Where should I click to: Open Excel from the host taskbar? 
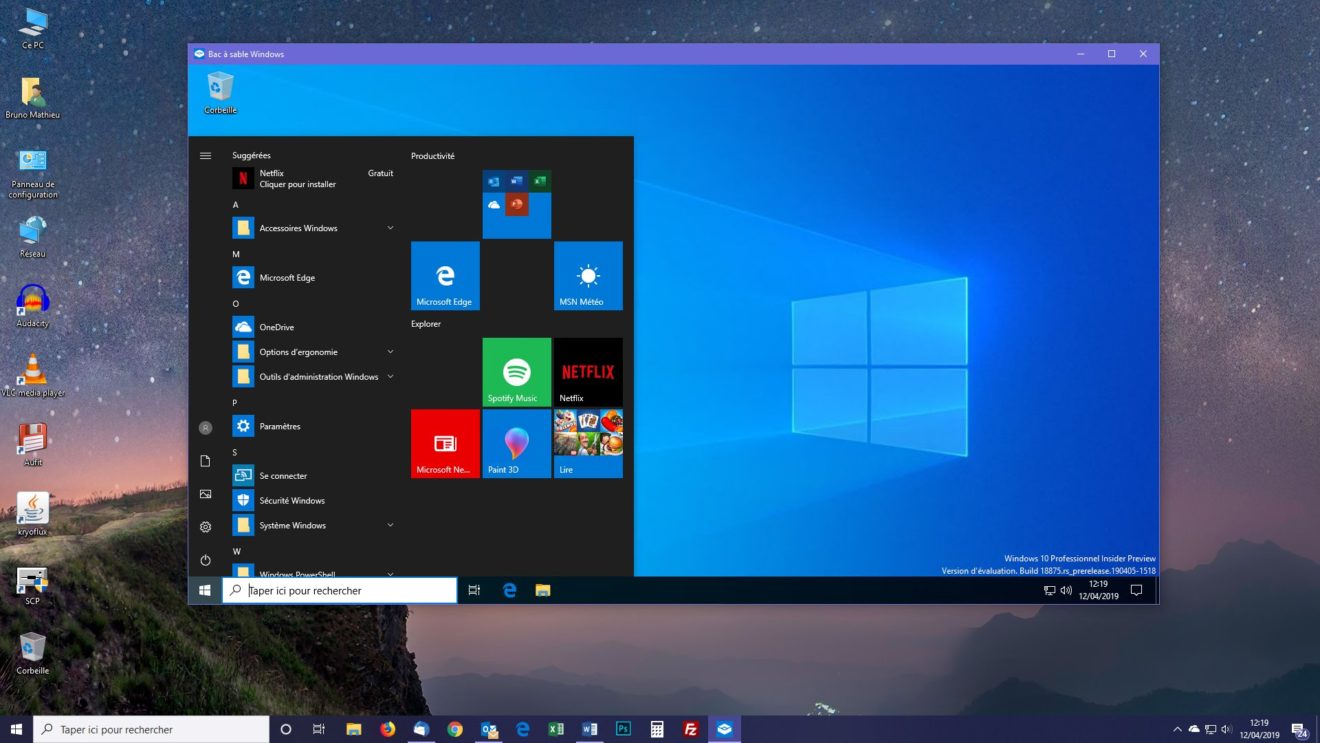tap(556, 729)
